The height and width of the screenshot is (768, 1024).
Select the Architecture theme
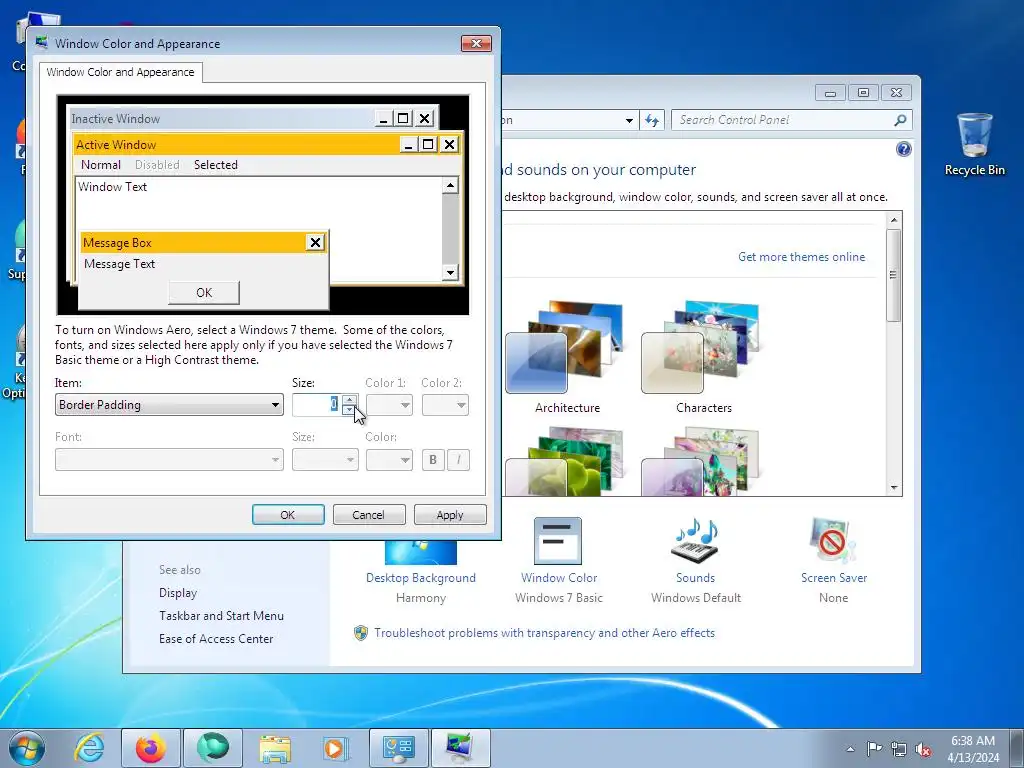567,357
